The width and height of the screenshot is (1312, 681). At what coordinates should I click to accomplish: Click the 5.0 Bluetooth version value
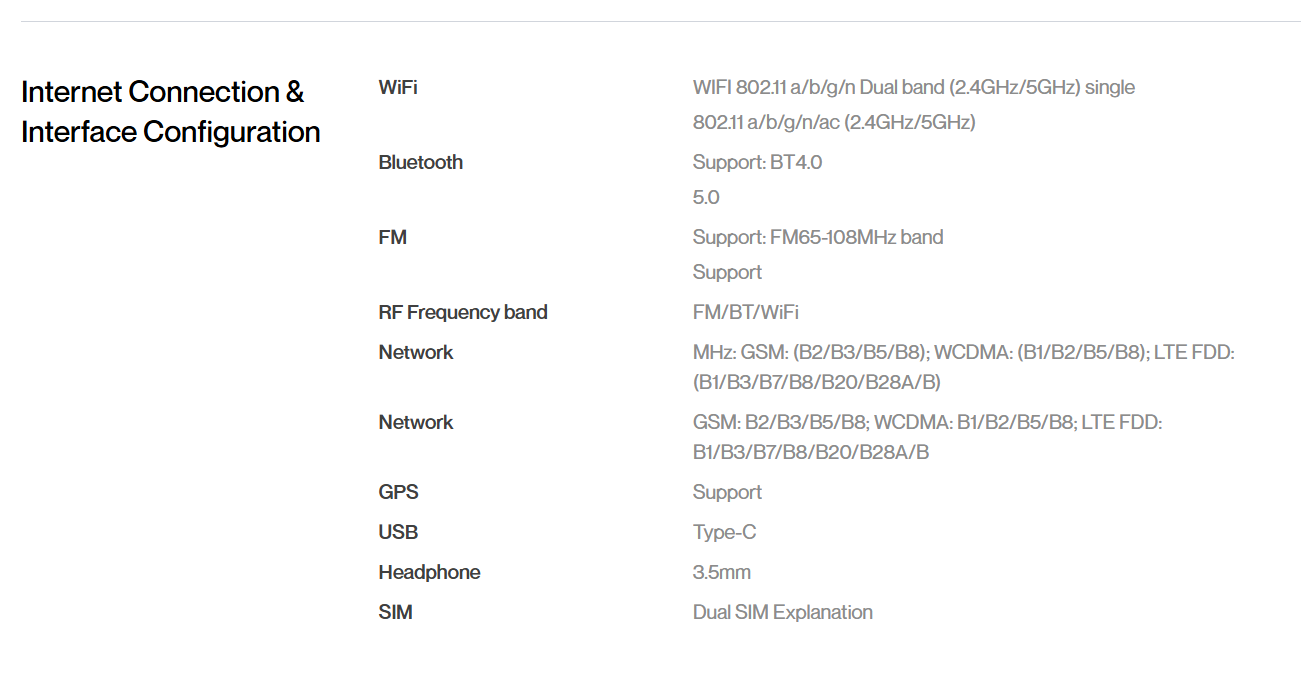tap(706, 197)
